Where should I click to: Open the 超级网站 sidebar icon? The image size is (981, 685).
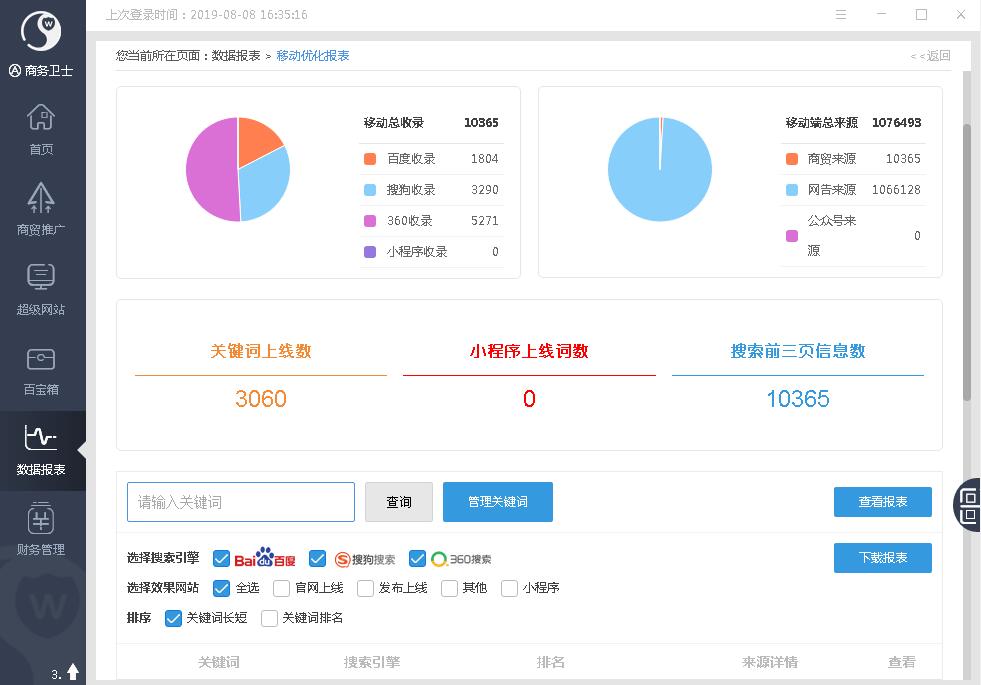(41, 277)
